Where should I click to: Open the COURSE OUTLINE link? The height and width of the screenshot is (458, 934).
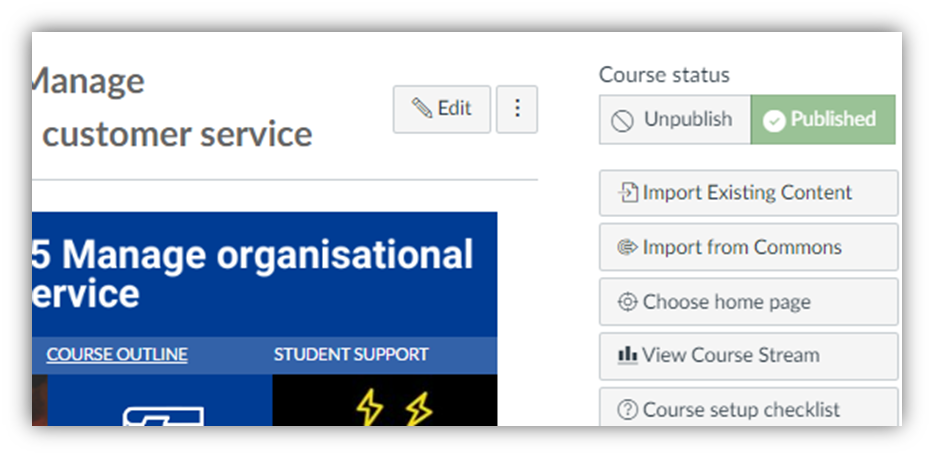coord(117,354)
